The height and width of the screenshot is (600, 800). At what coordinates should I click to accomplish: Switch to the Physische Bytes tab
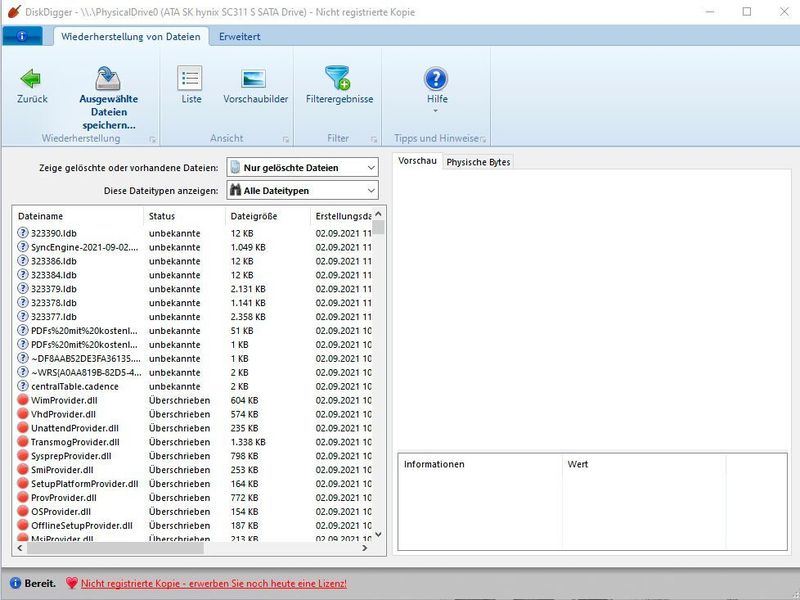[478, 161]
